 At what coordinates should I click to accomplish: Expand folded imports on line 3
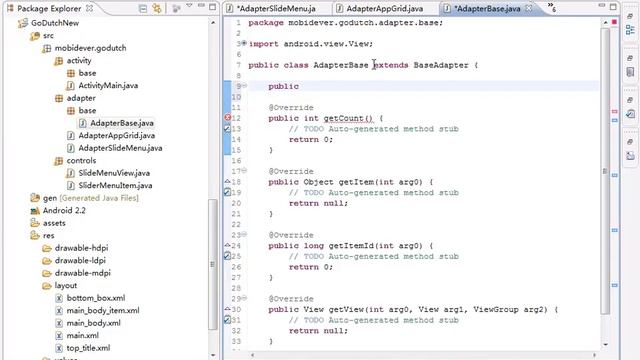(244, 43)
